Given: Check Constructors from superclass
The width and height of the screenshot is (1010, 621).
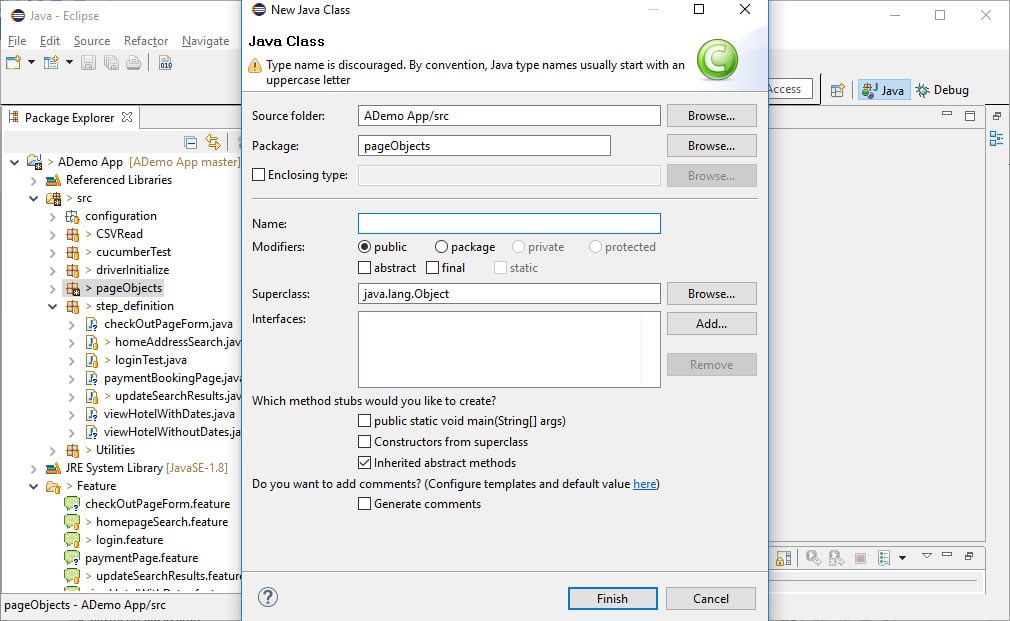Looking at the screenshot, I should pyautogui.click(x=365, y=441).
